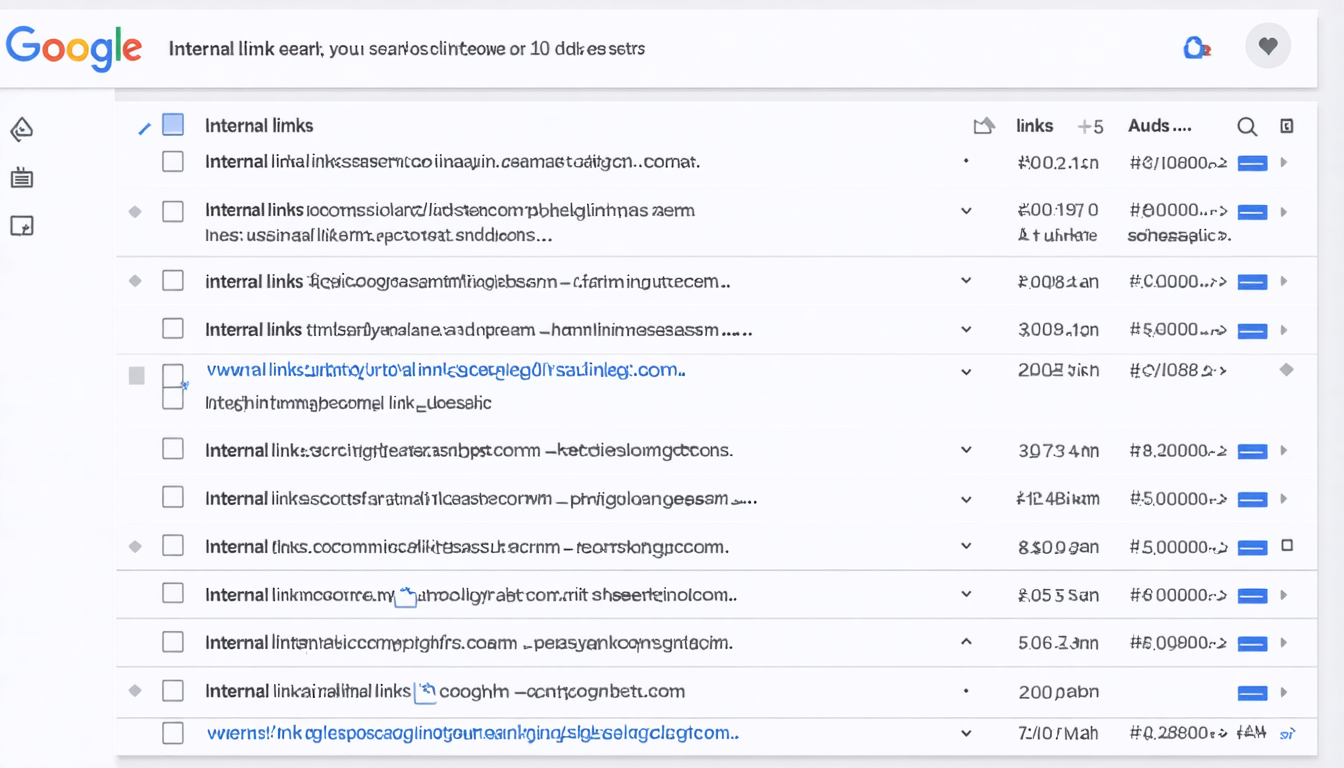Image resolution: width=1344 pixels, height=768 pixels.
Task: Click the top tag-shaped sidebar icon
Action: (22, 129)
